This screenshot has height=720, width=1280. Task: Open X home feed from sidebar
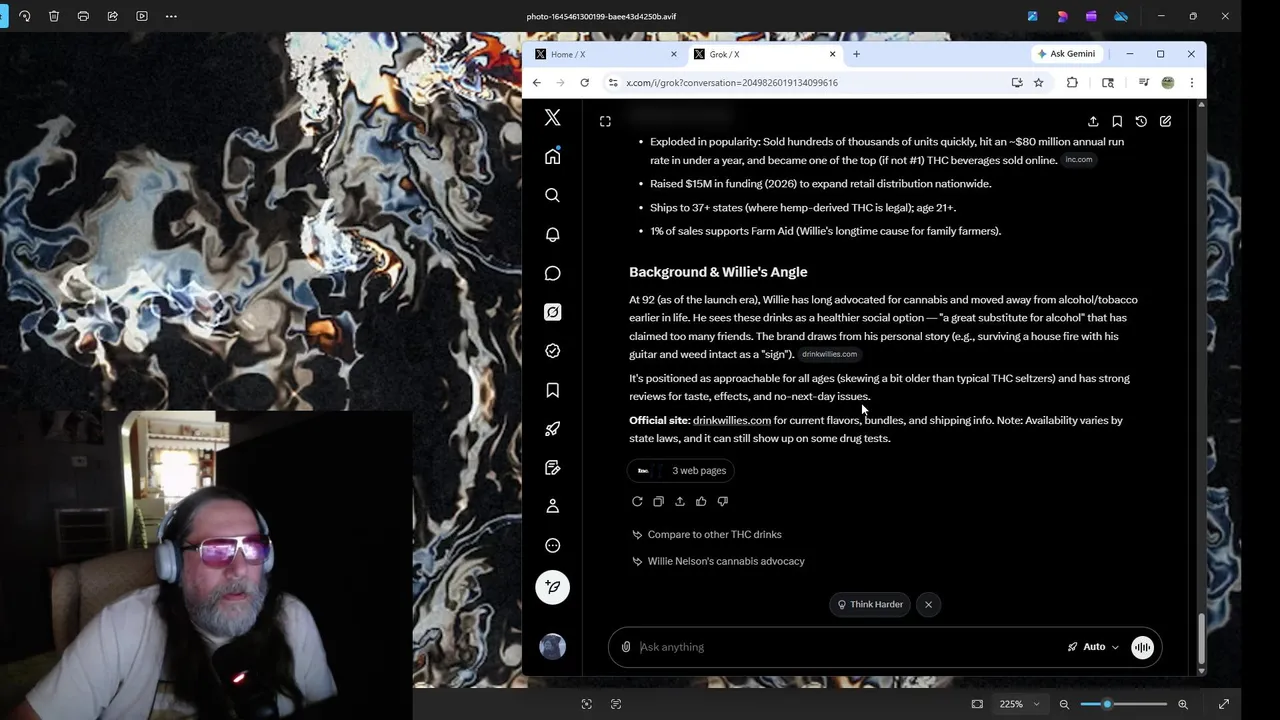pos(552,157)
